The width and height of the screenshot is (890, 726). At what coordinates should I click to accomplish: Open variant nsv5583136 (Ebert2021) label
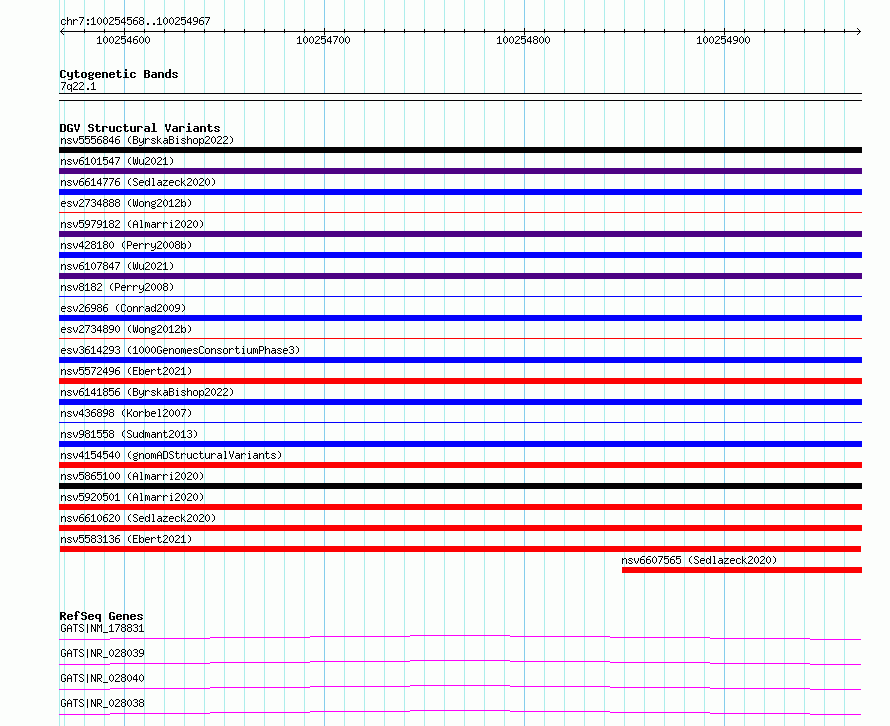pyautogui.click(x=126, y=539)
